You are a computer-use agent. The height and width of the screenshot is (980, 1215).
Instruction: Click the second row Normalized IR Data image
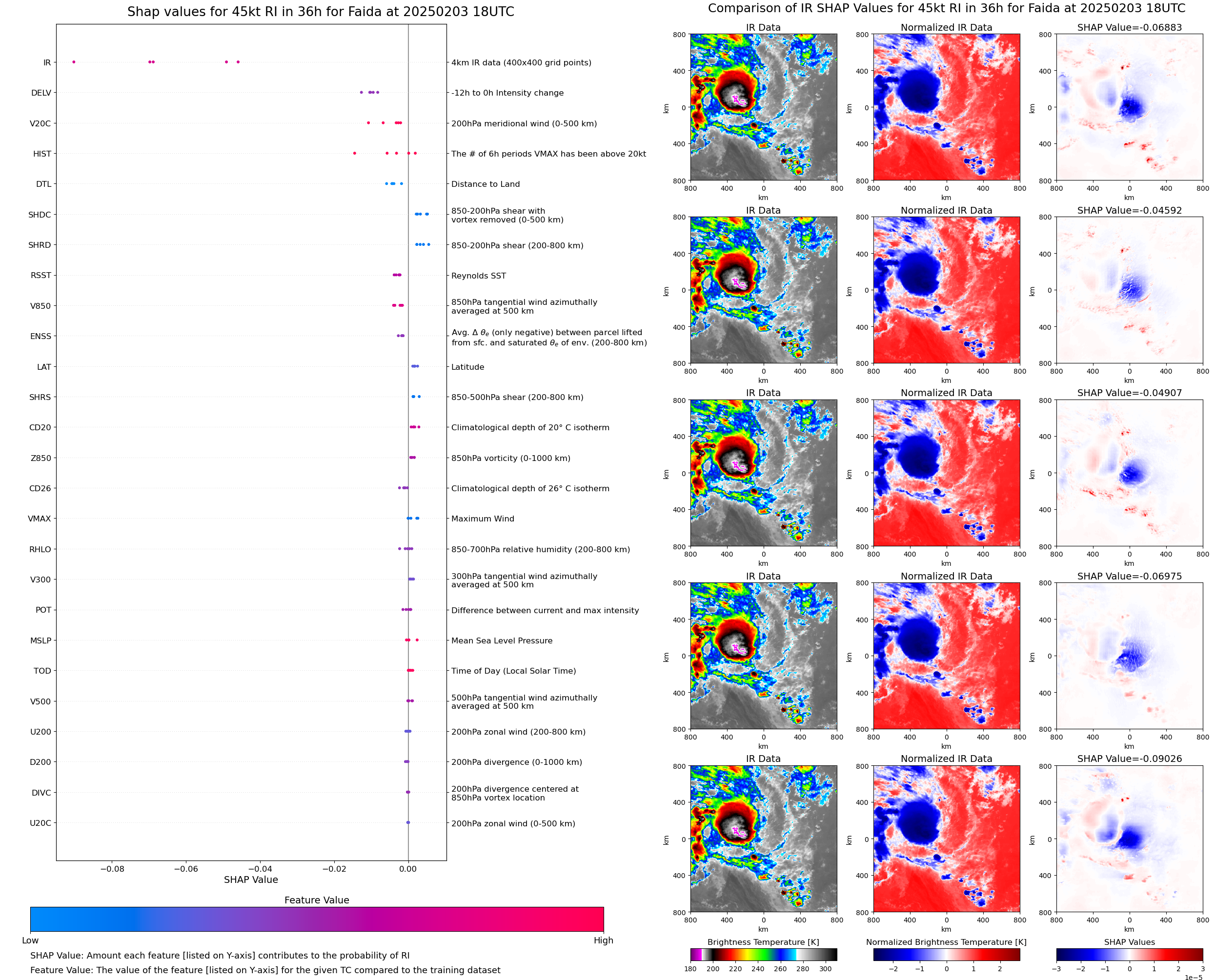pyautogui.click(x=946, y=290)
